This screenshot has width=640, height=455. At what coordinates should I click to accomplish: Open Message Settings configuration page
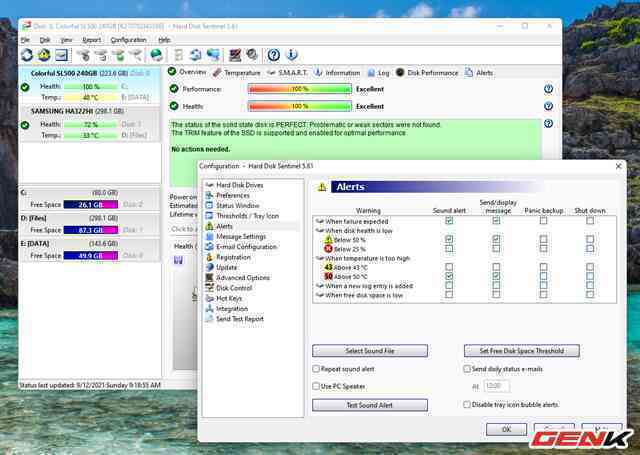(241, 237)
